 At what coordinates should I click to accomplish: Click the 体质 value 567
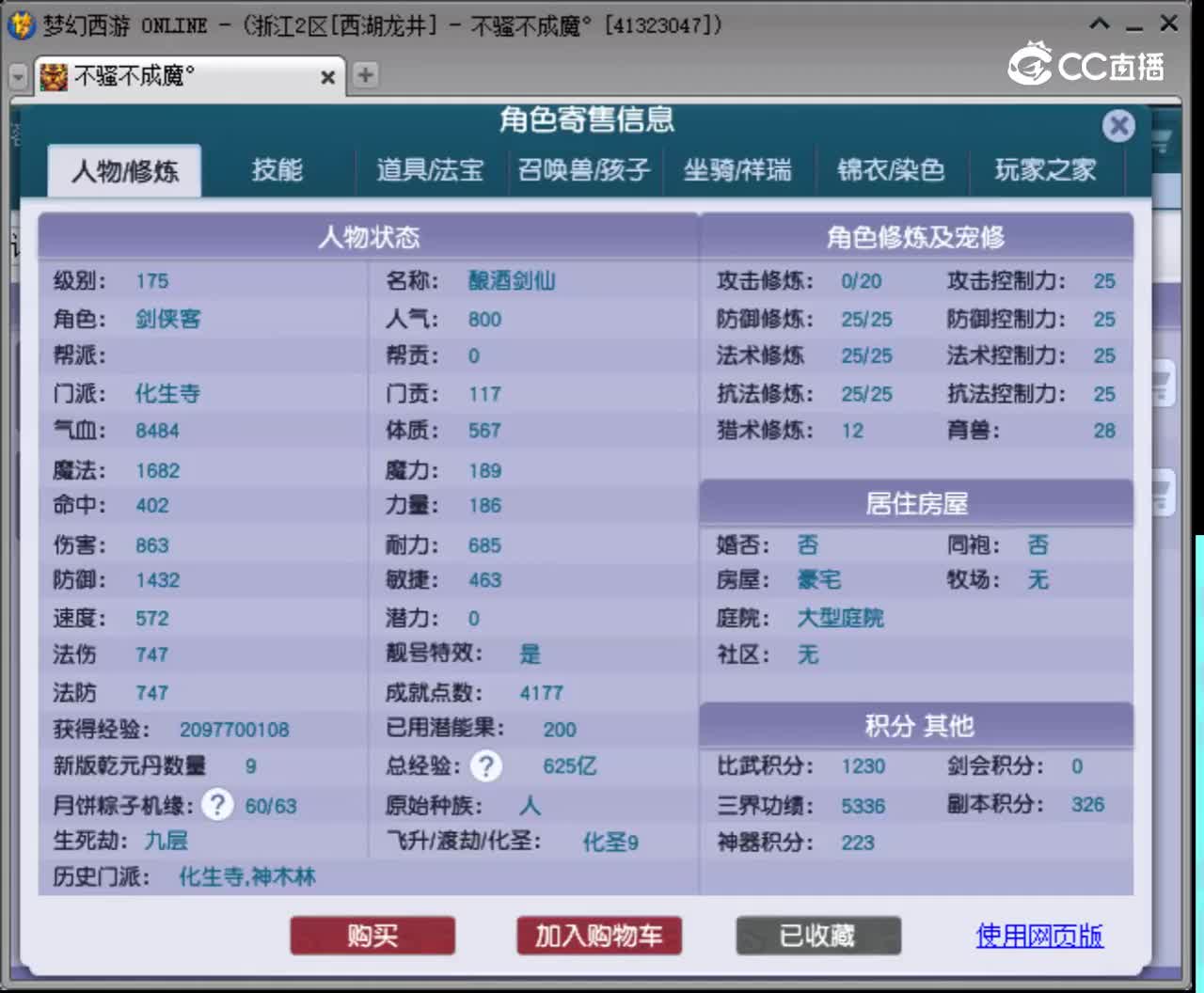point(484,431)
